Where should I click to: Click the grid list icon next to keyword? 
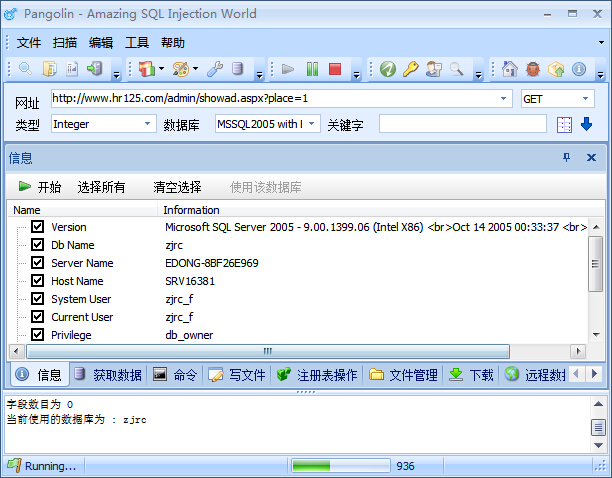point(564,125)
